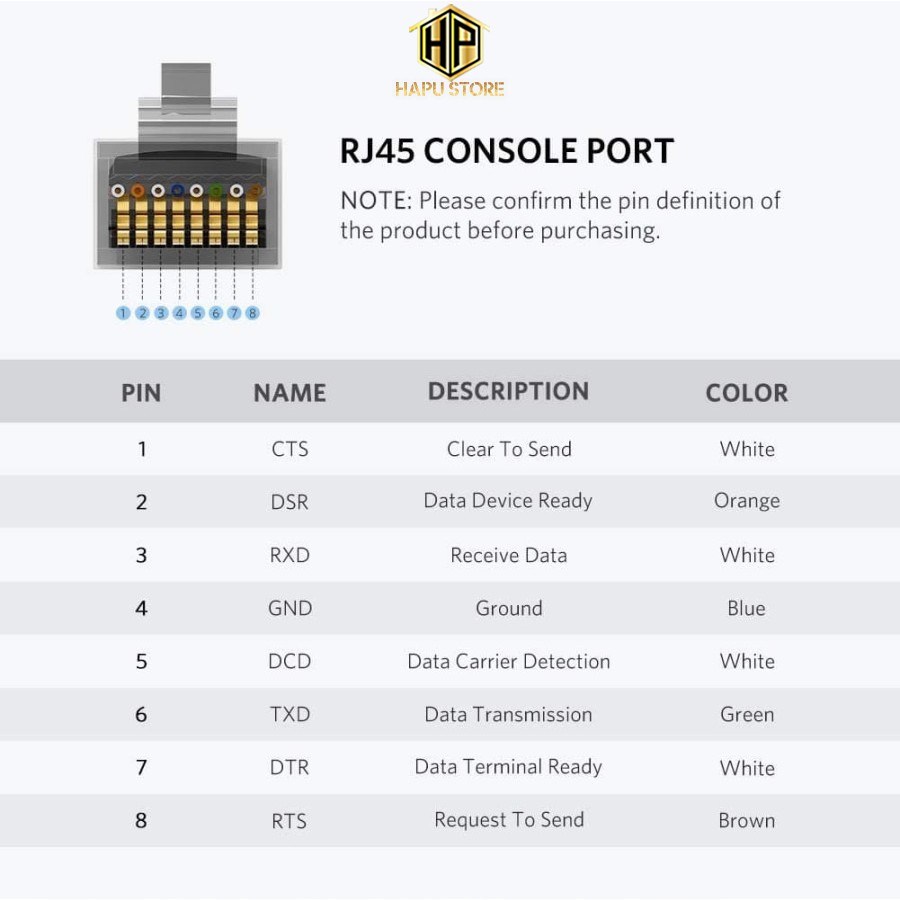Click the NAME column header
Viewport: 900px width, 900px height.
(290, 393)
